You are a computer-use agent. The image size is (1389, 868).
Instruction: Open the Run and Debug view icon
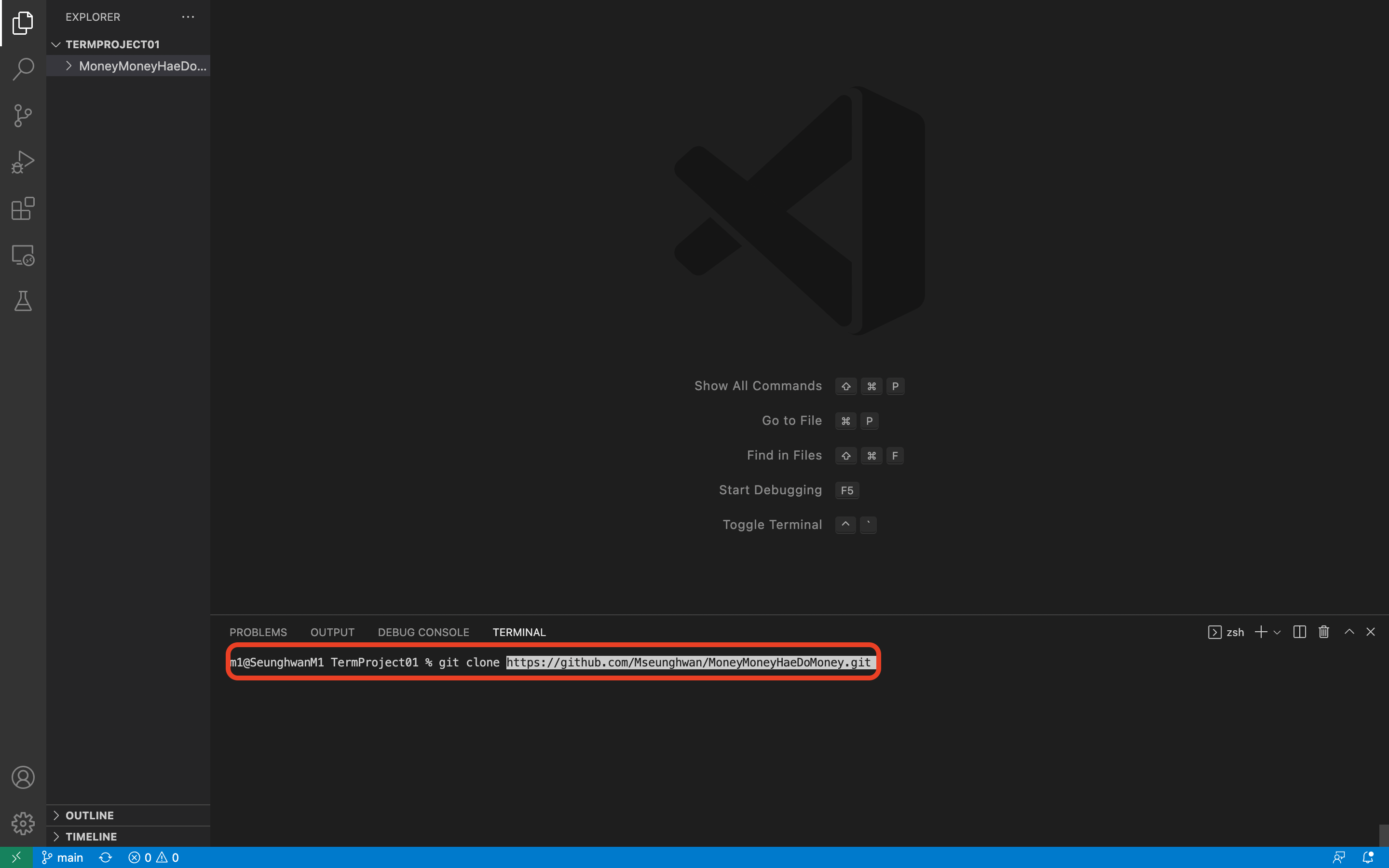pos(23,162)
